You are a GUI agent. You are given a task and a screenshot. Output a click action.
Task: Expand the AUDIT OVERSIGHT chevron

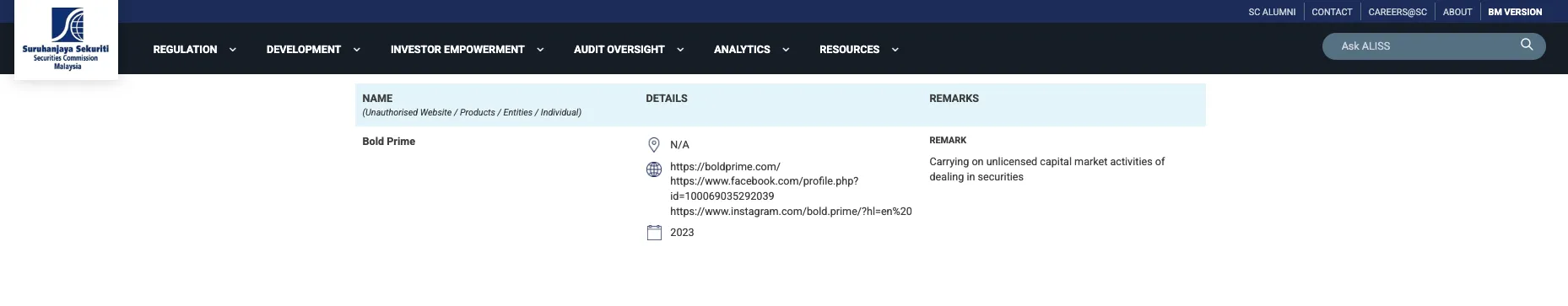[x=680, y=50]
